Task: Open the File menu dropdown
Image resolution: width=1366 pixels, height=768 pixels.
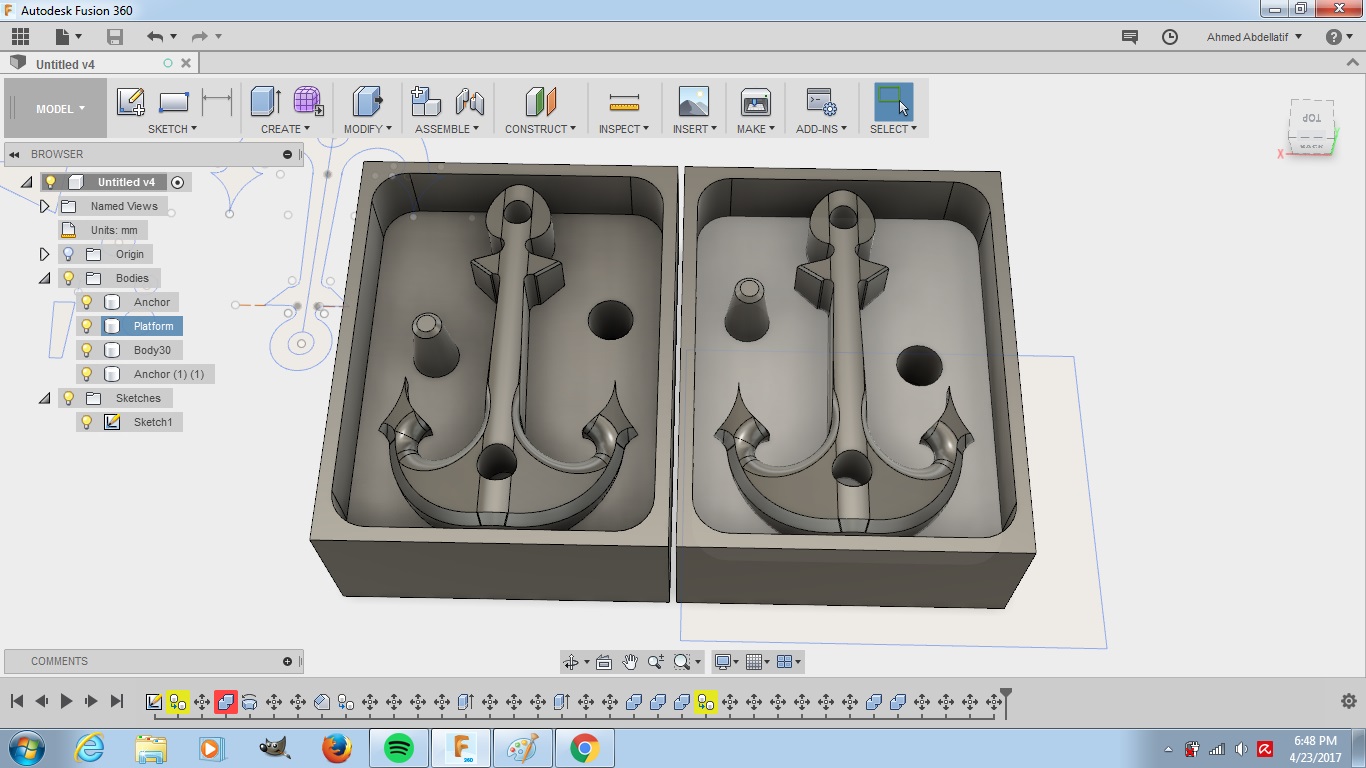Action: tap(69, 37)
